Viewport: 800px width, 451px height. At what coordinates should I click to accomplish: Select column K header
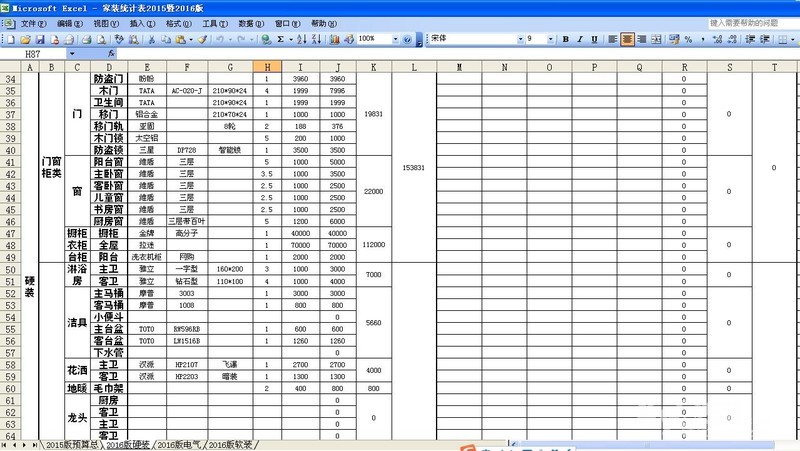click(x=373, y=67)
